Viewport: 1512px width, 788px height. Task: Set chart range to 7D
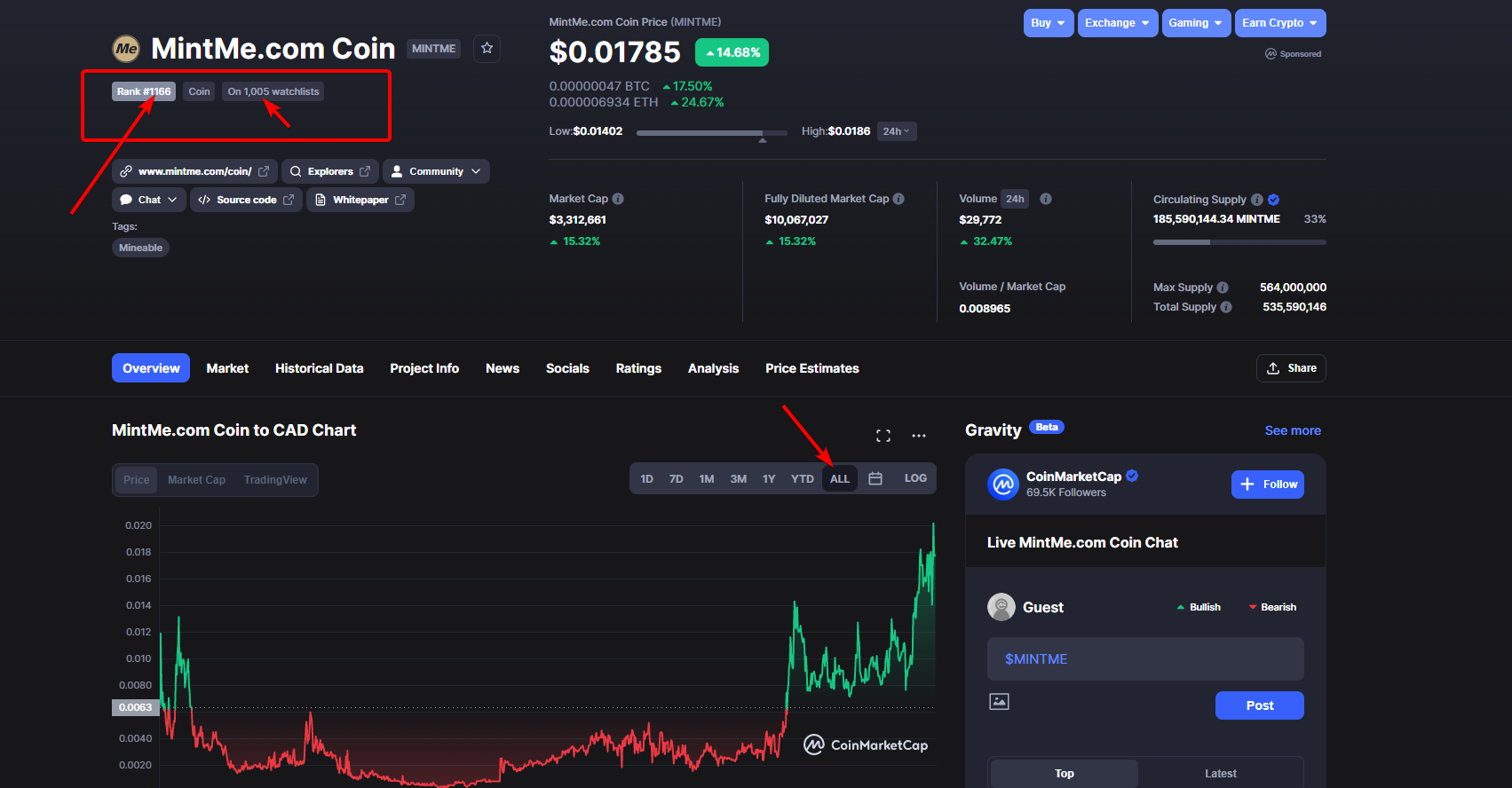point(676,478)
